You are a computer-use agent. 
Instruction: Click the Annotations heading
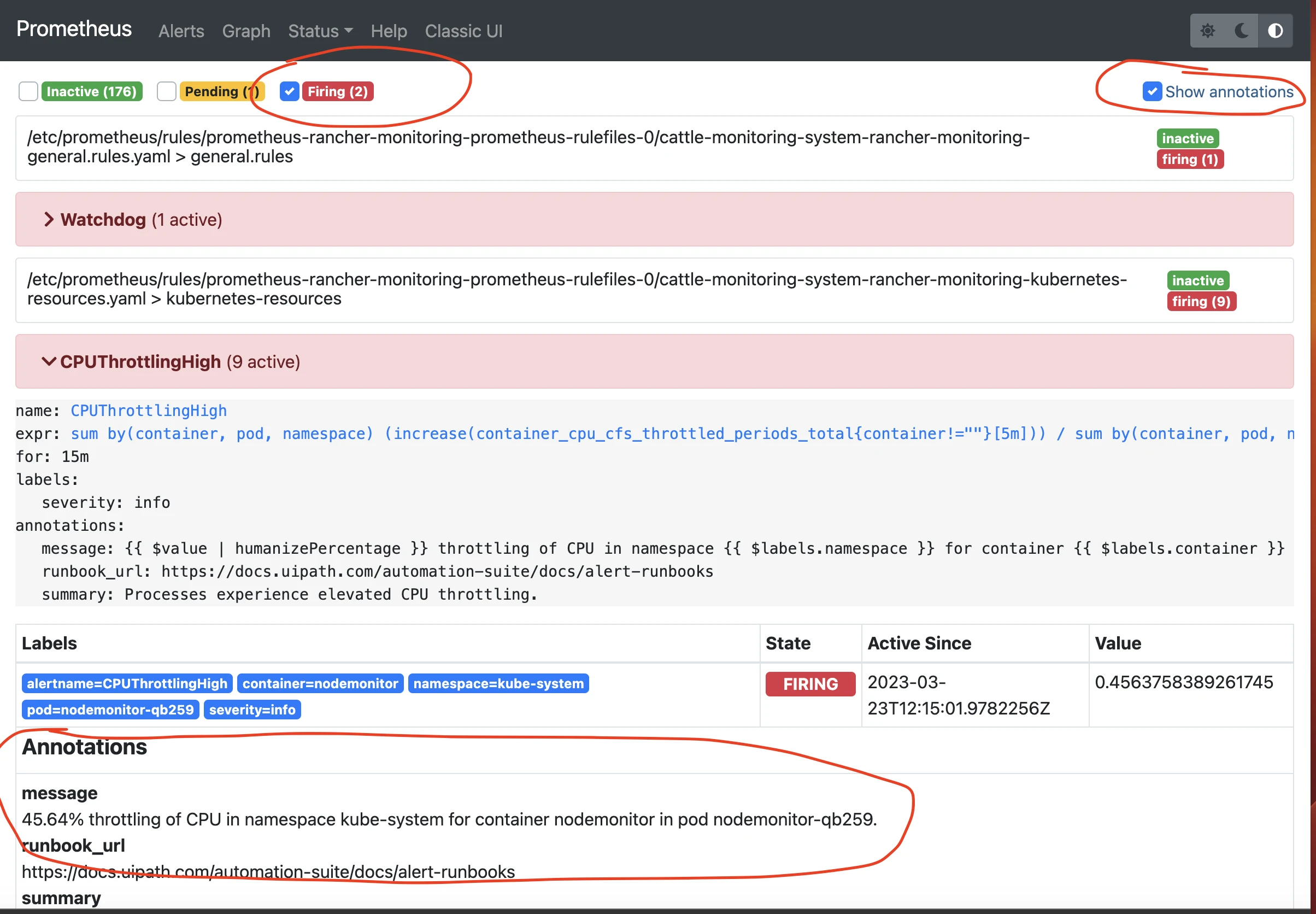(x=84, y=747)
